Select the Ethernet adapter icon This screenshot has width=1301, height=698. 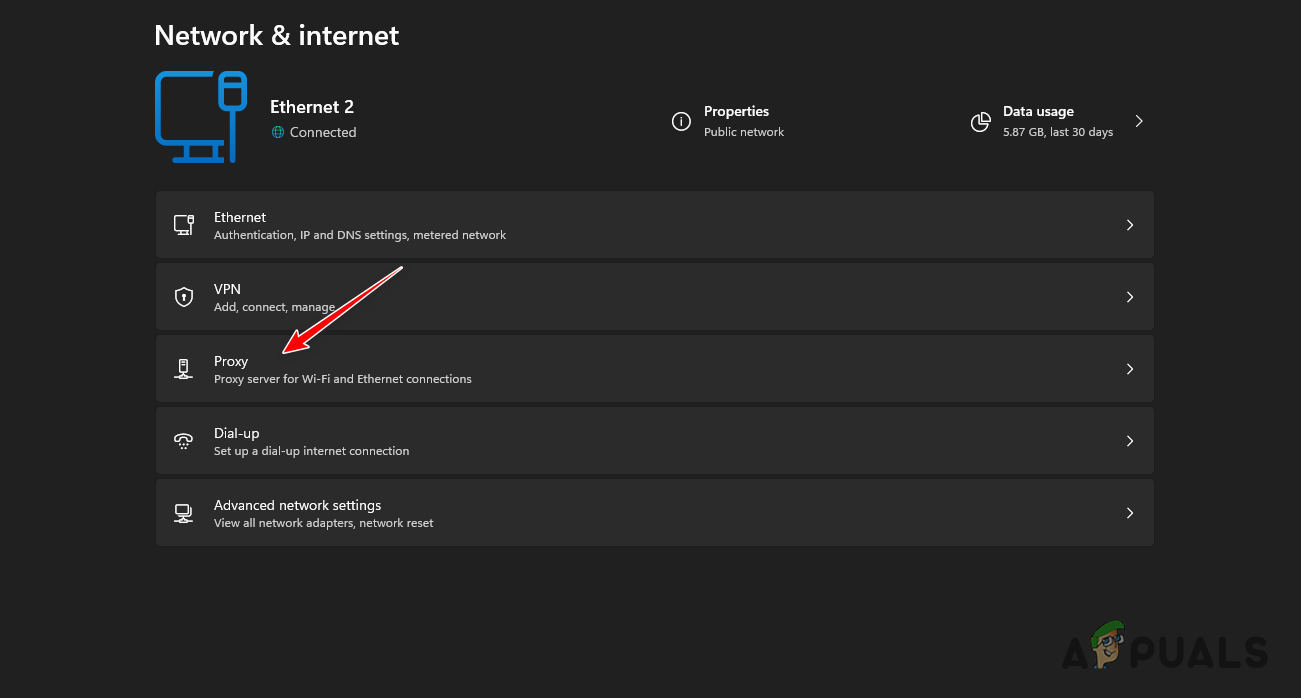(x=184, y=224)
